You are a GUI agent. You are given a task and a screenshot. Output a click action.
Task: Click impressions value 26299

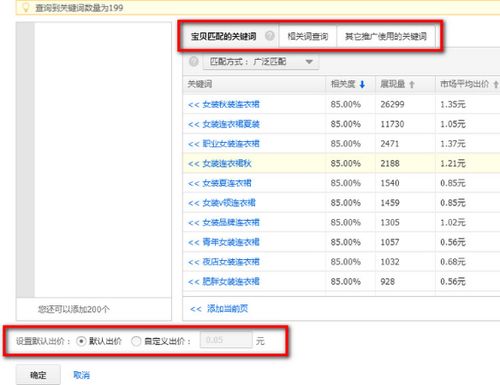tap(392, 104)
